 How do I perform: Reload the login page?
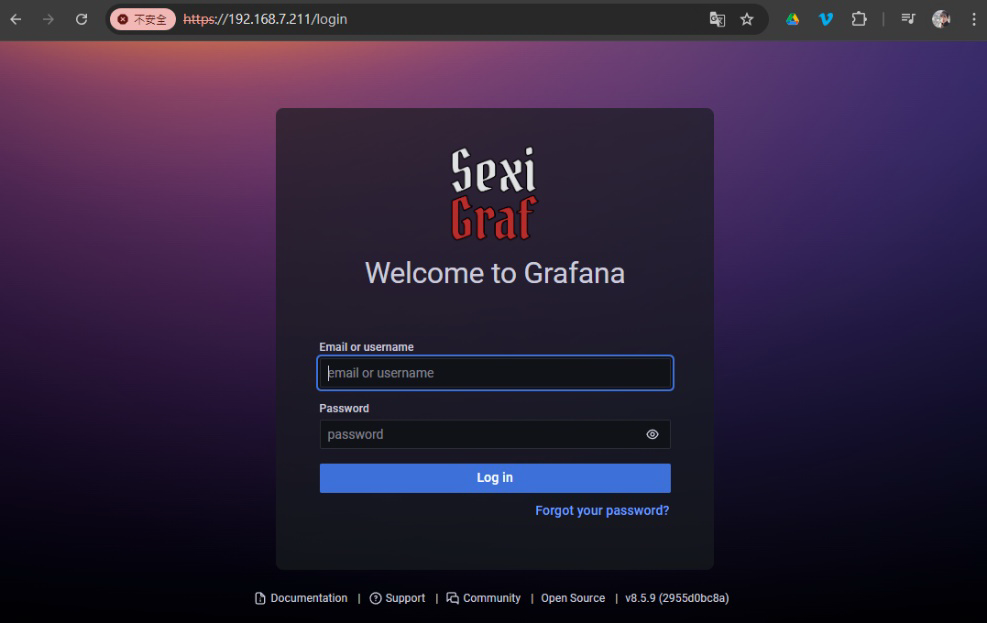[x=81, y=20]
